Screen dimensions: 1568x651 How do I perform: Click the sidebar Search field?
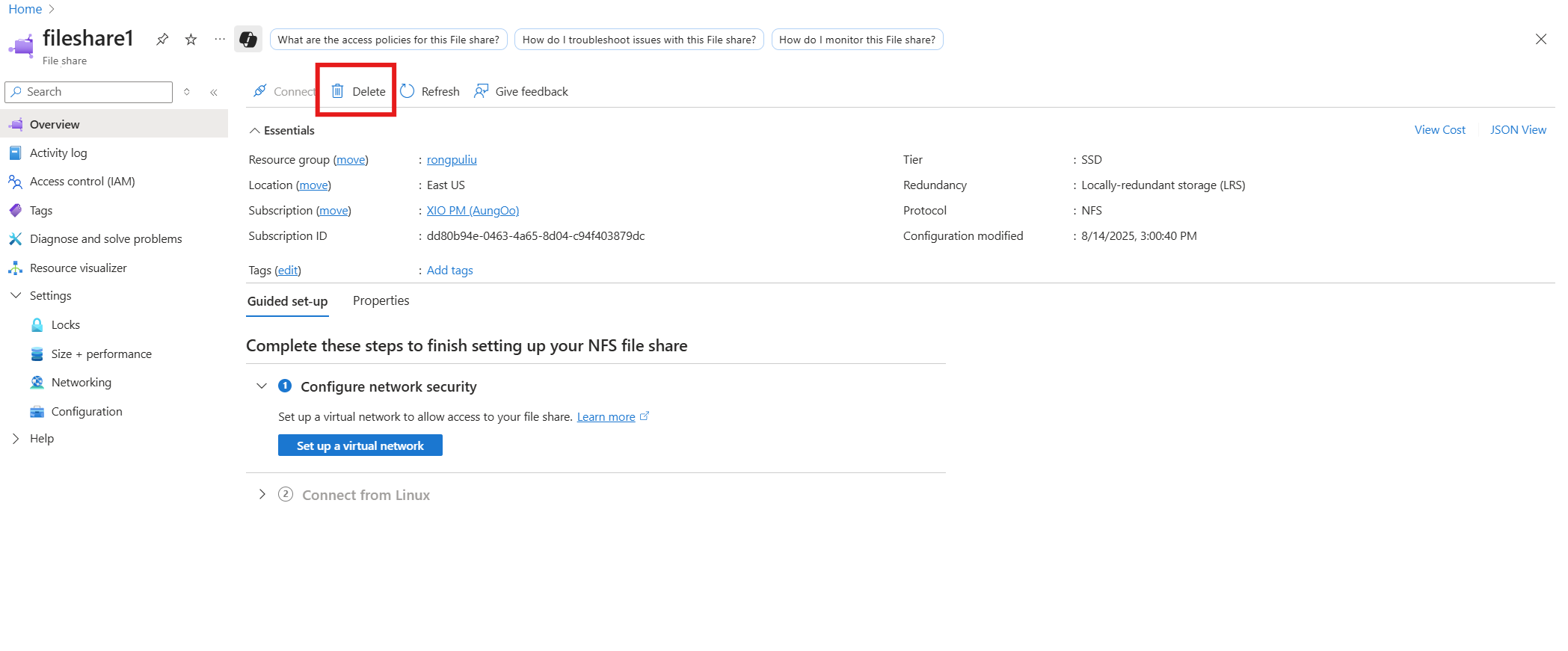(89, 92)
